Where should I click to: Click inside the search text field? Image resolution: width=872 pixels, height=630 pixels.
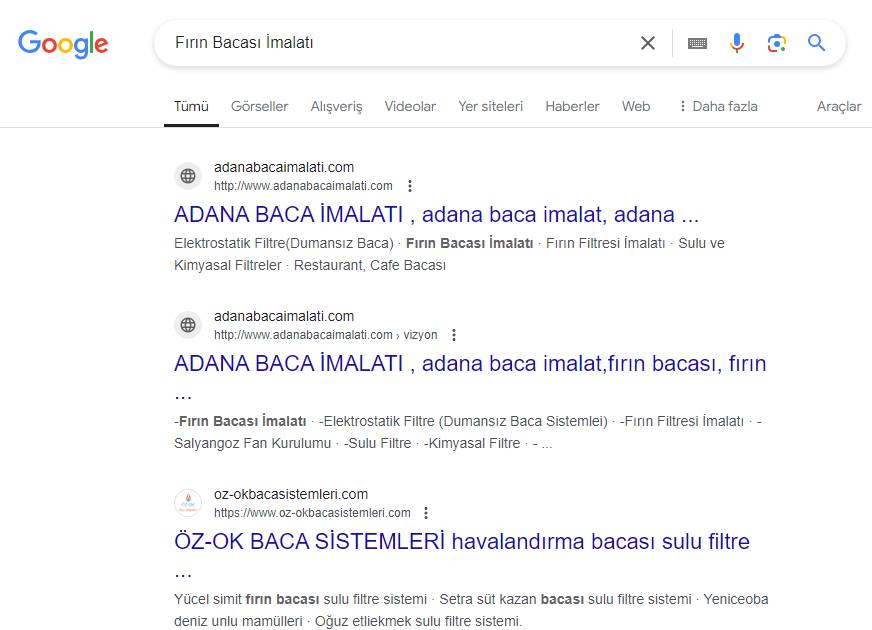400,43
